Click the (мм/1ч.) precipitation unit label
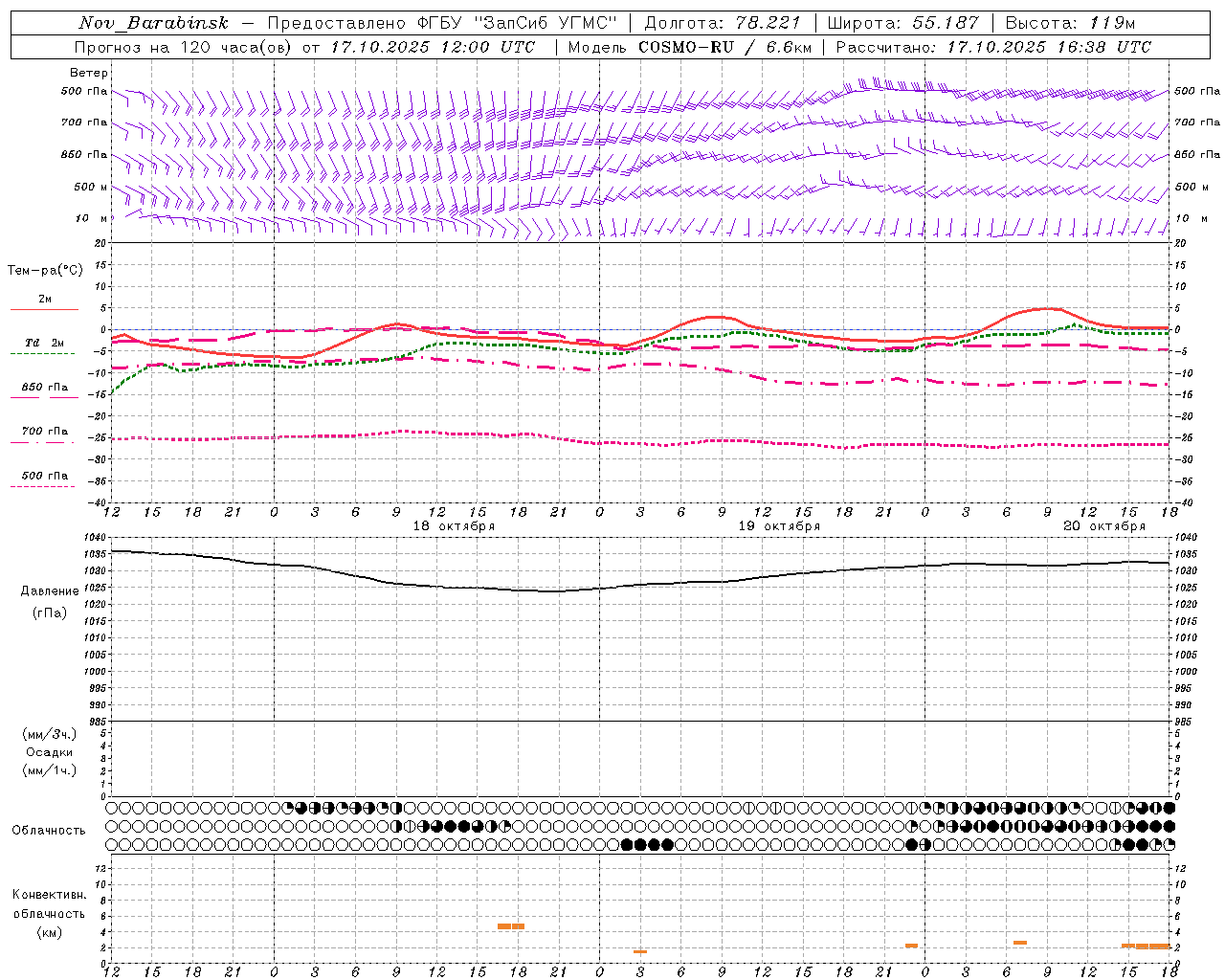 point(50,770)
